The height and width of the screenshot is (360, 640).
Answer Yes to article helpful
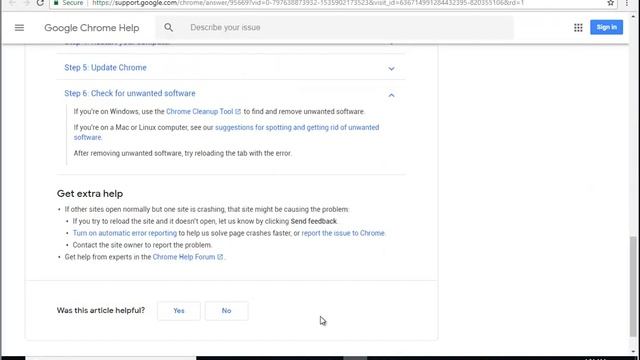point(179,311)
